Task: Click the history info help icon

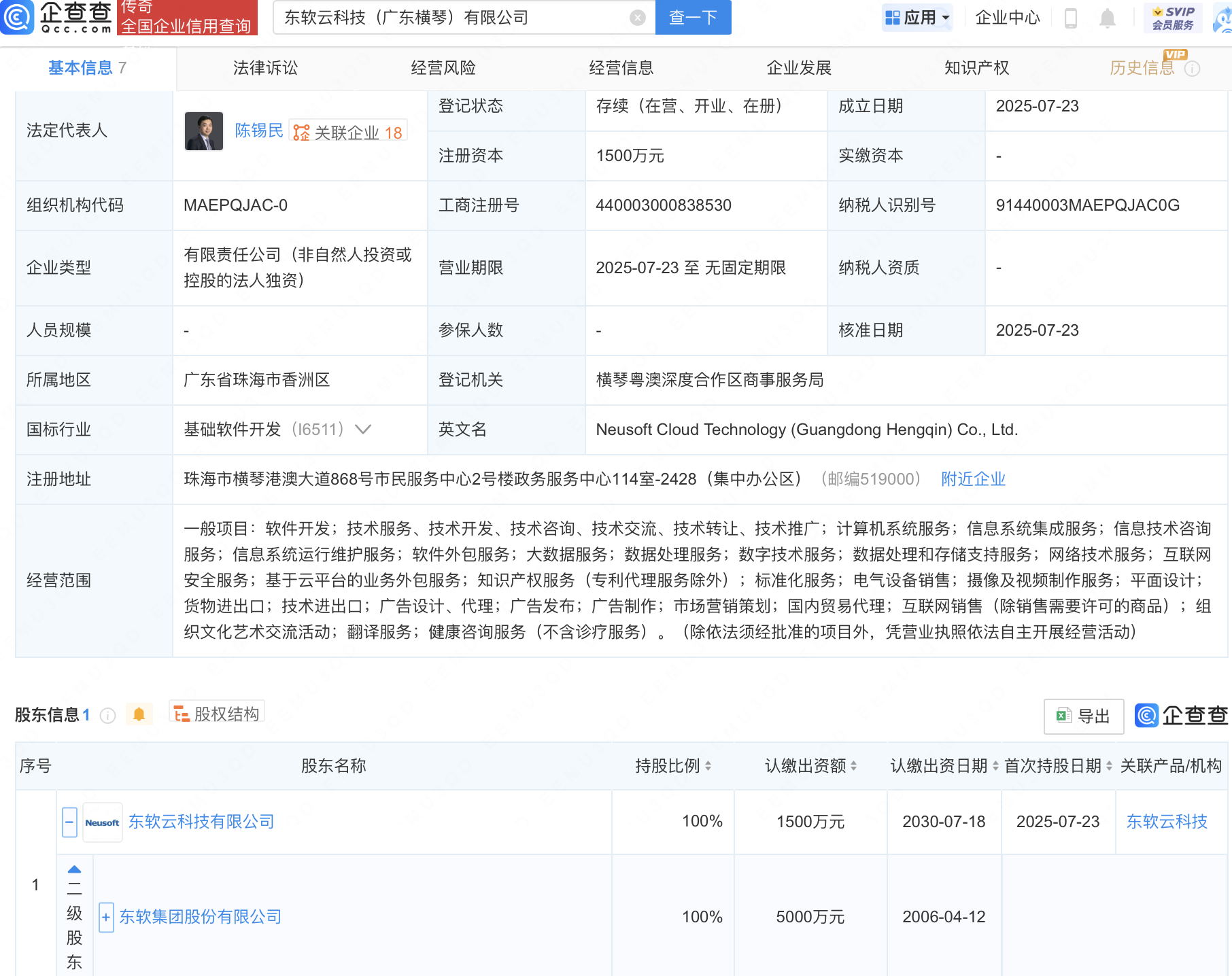Action: 1193,69
